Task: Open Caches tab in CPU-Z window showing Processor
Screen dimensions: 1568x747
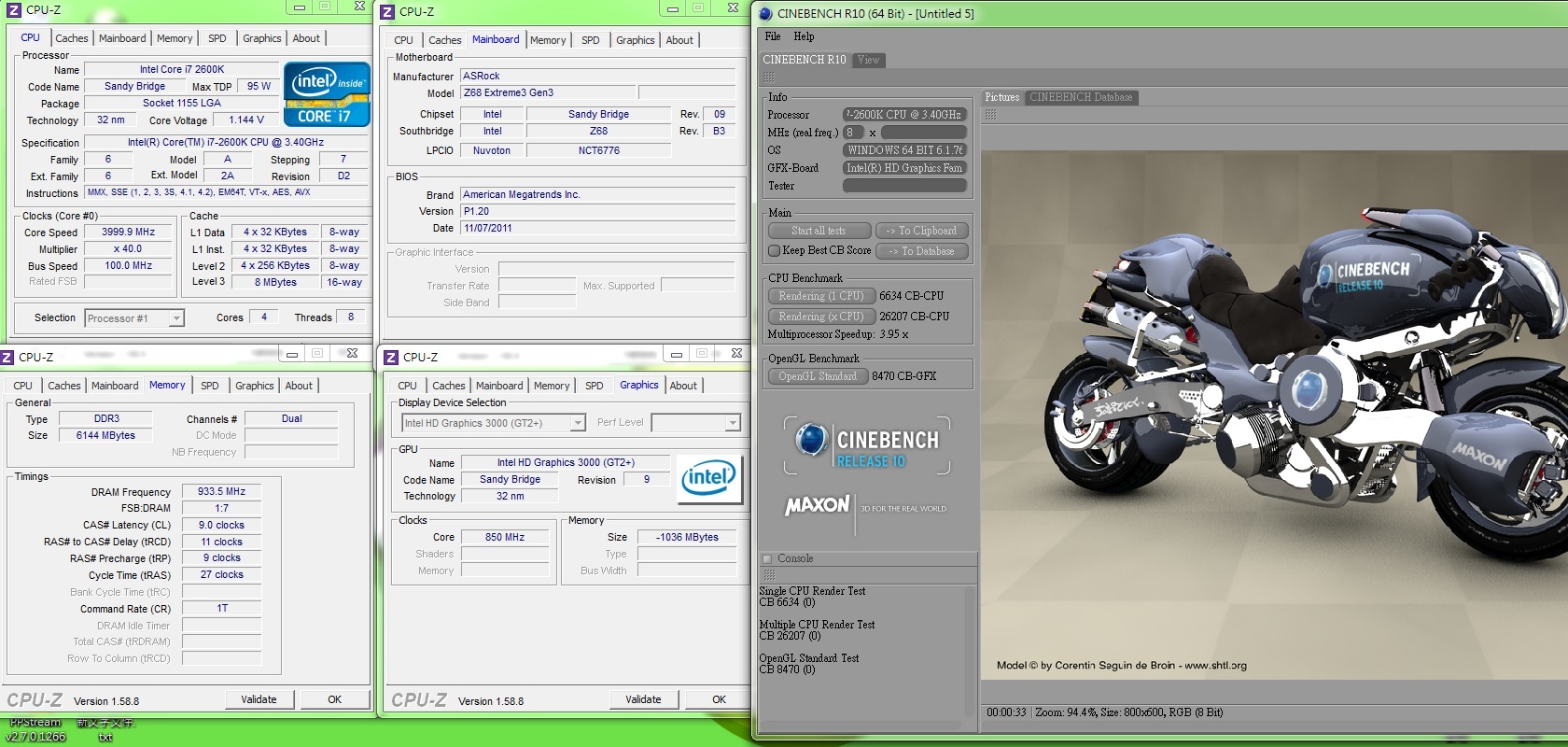Action: click(x=71, y=38)
